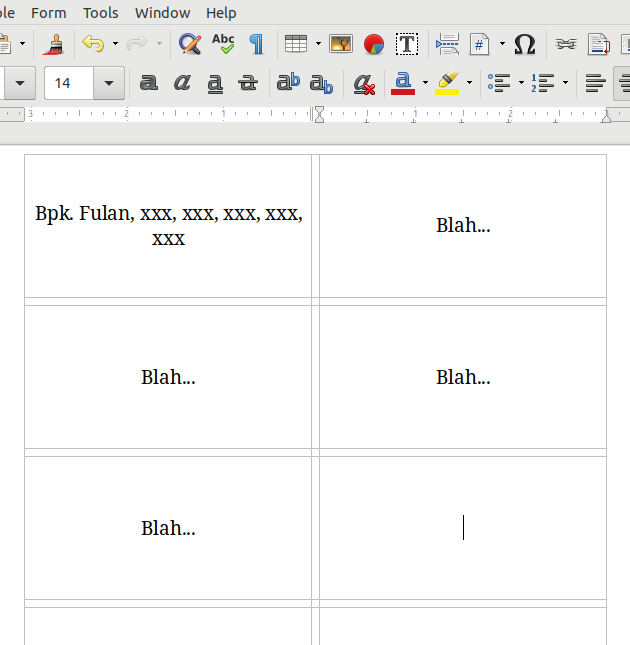Expand the Insert Table dropdown arrow
630x645 pixels.
(x=318, y=44)
